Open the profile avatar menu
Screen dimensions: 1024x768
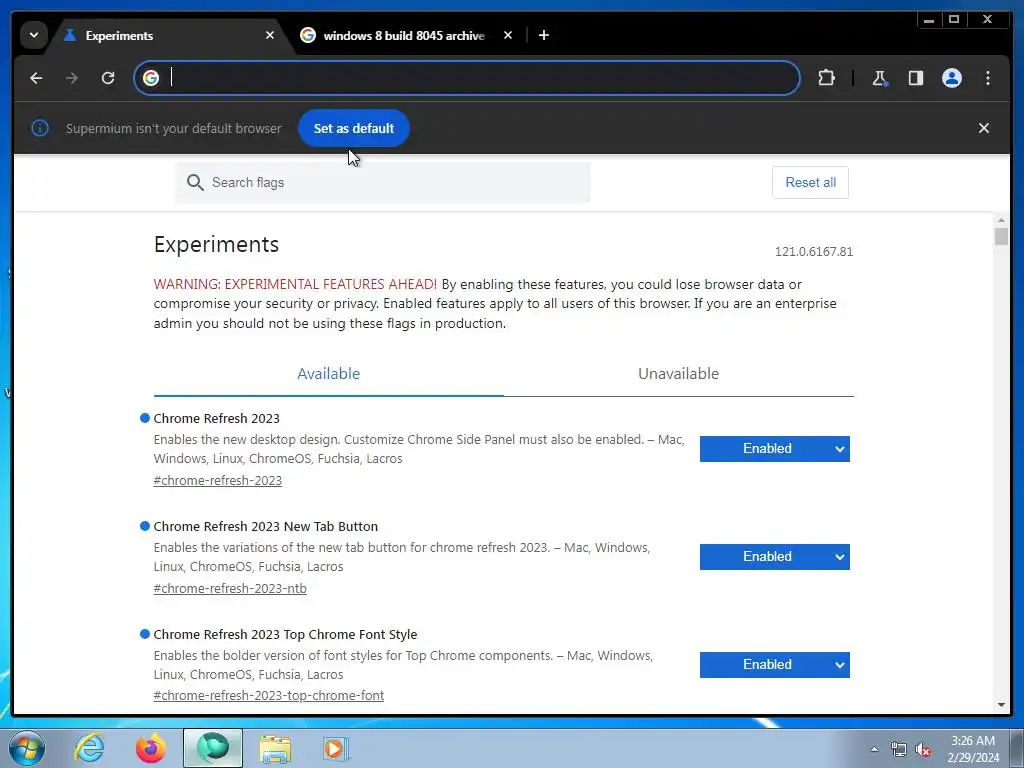(x=952, y=78)
